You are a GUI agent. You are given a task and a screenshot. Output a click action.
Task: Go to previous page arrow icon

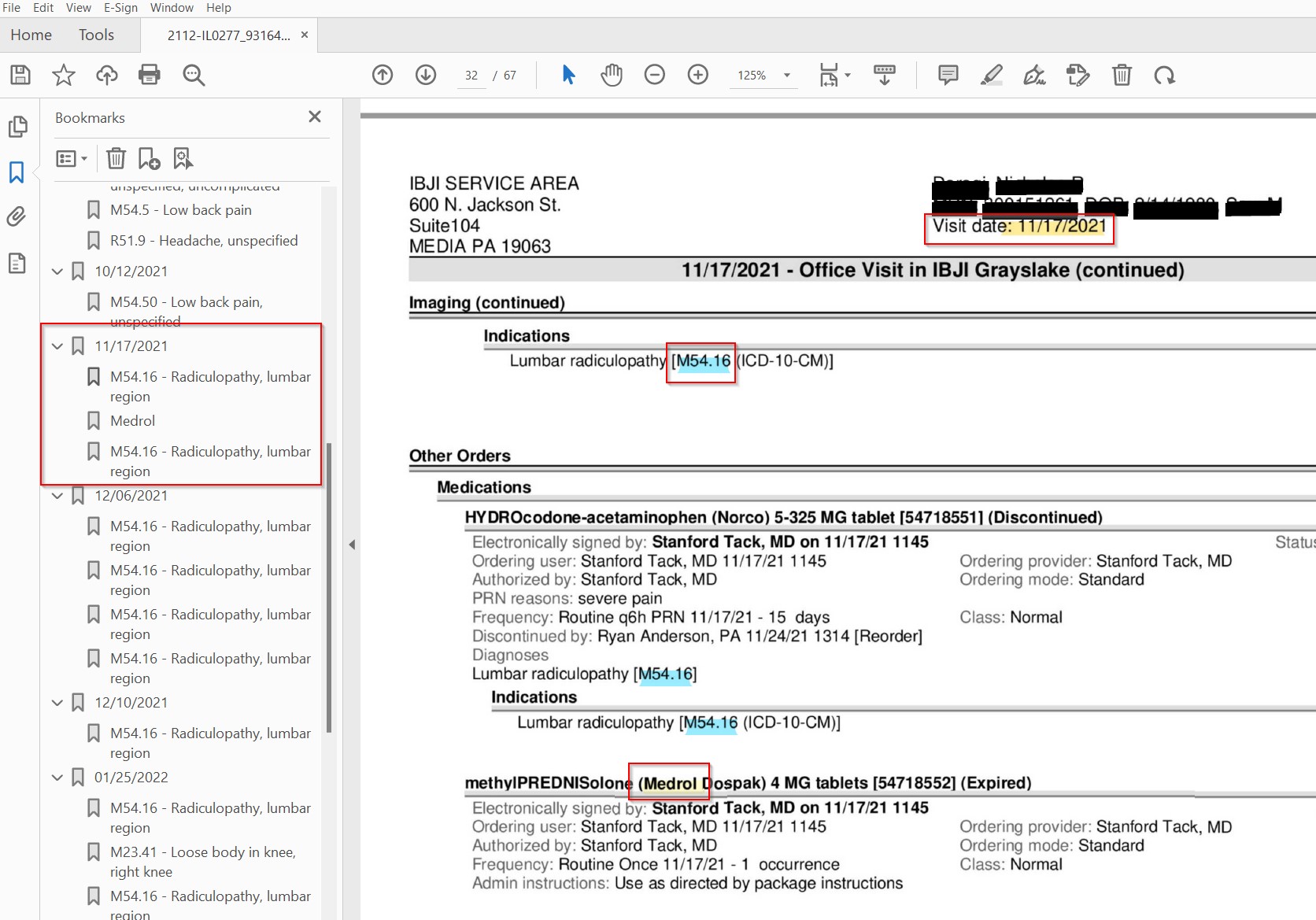pyautogui.click(x=383, y=76)
